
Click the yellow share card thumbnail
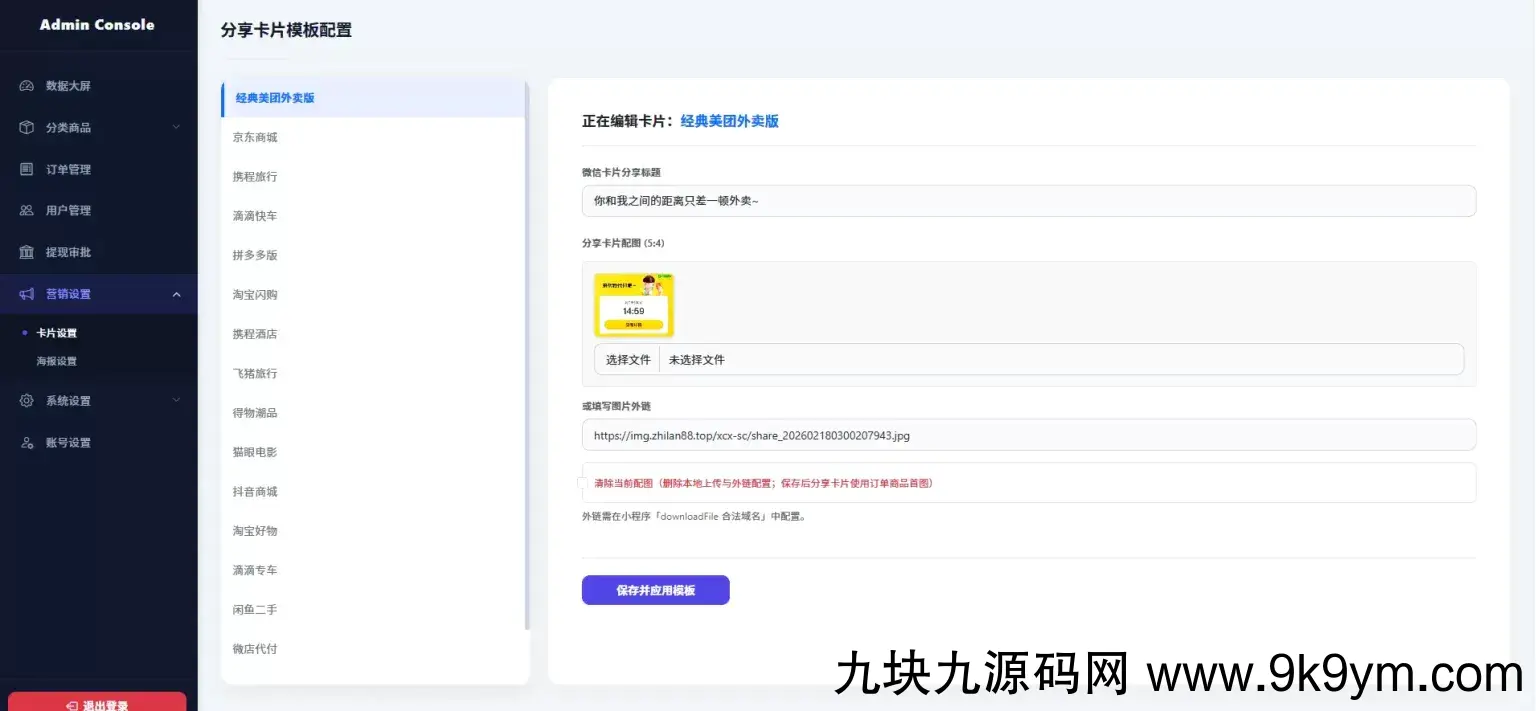tap(634, 305)
